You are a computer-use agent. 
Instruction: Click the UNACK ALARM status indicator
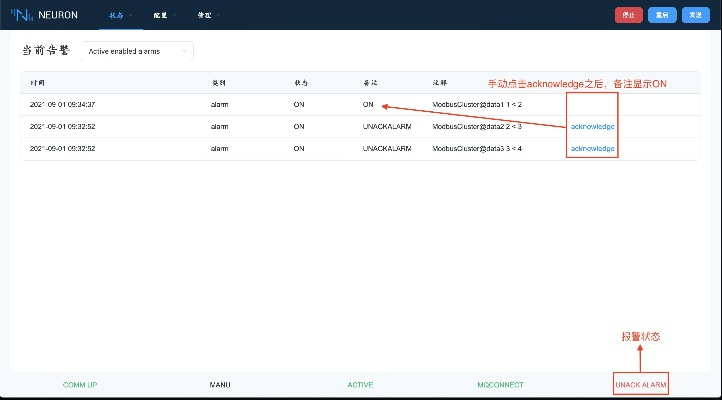(x=641, y=384)
